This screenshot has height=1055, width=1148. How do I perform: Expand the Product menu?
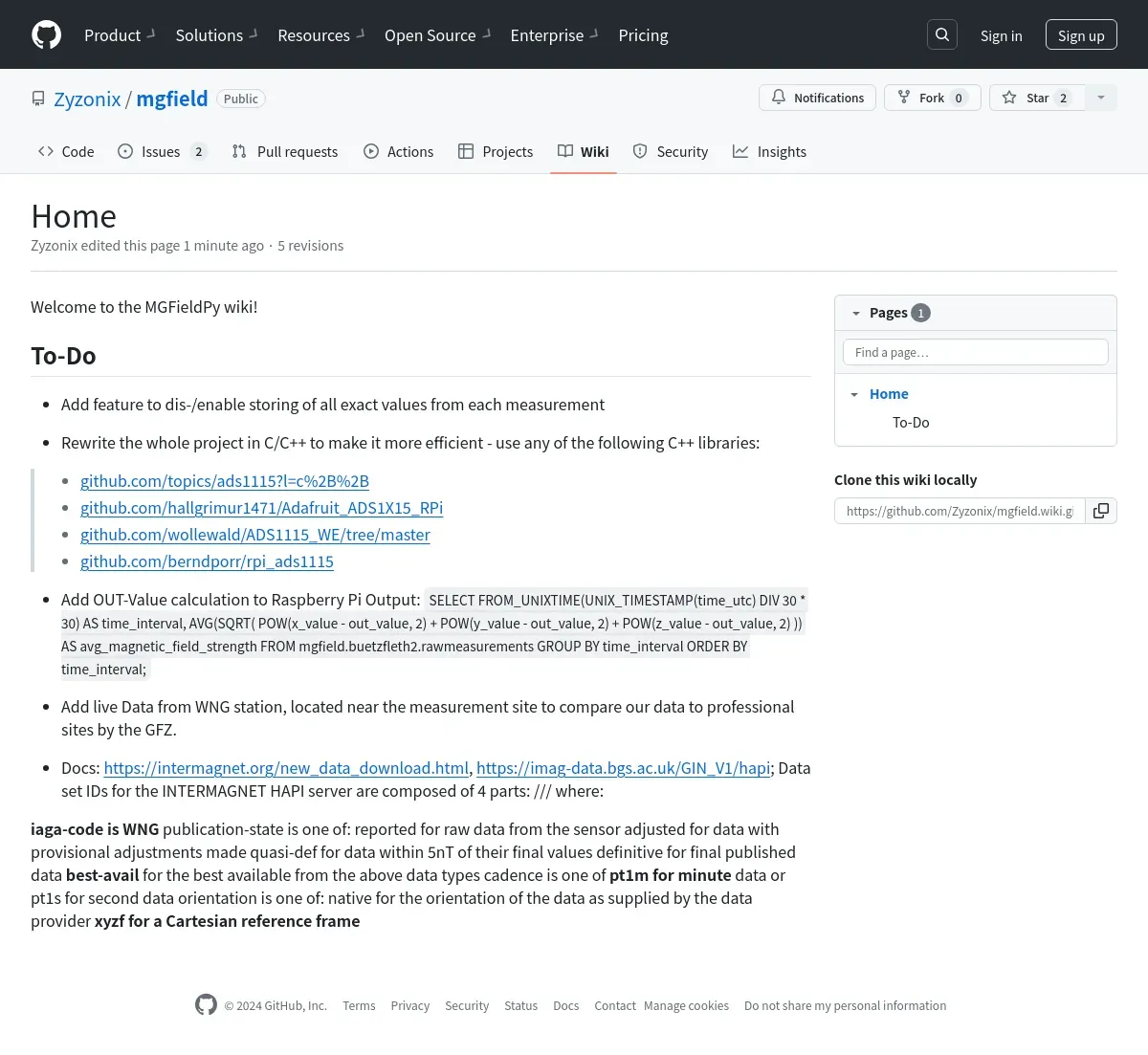click(120, 35)
